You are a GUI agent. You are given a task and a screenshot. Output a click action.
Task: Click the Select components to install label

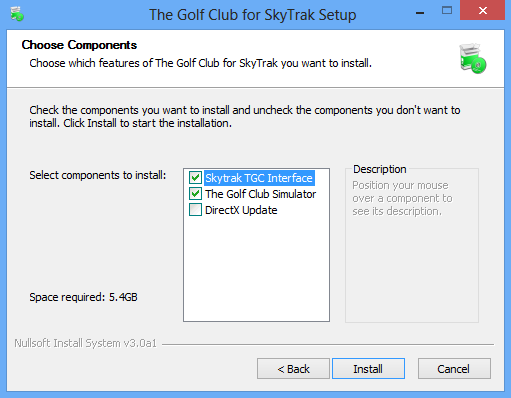98,175
